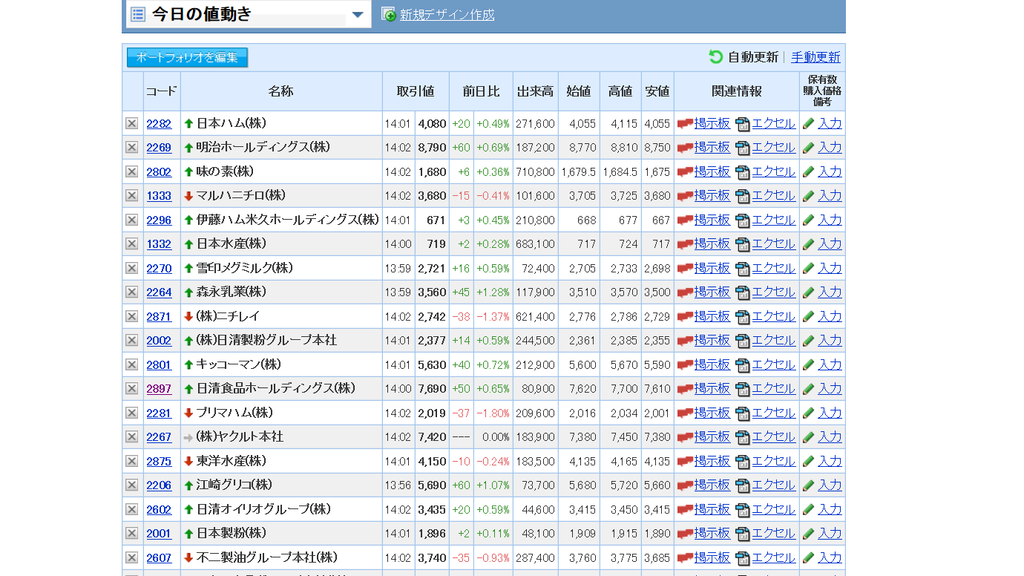Click 始値 column header
1024x576 pixels.
pyautogui.click(x=579, y=91)
